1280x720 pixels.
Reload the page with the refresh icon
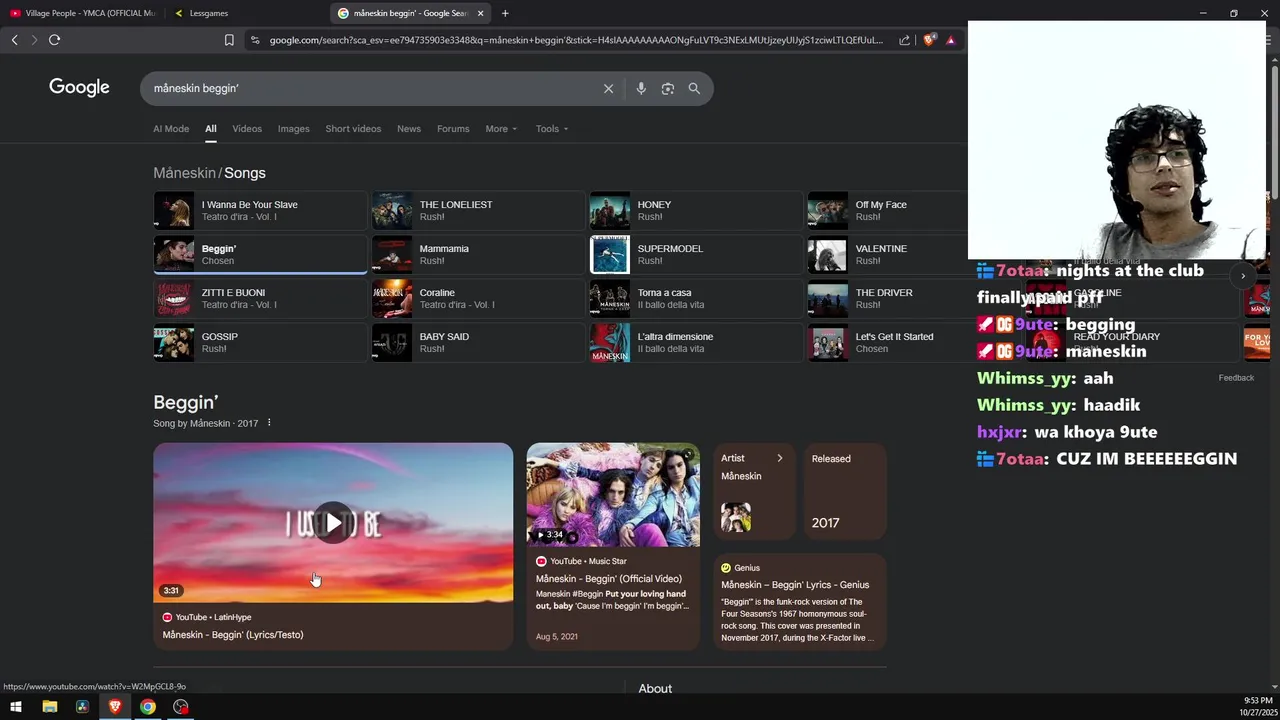(x=54, y=40)
